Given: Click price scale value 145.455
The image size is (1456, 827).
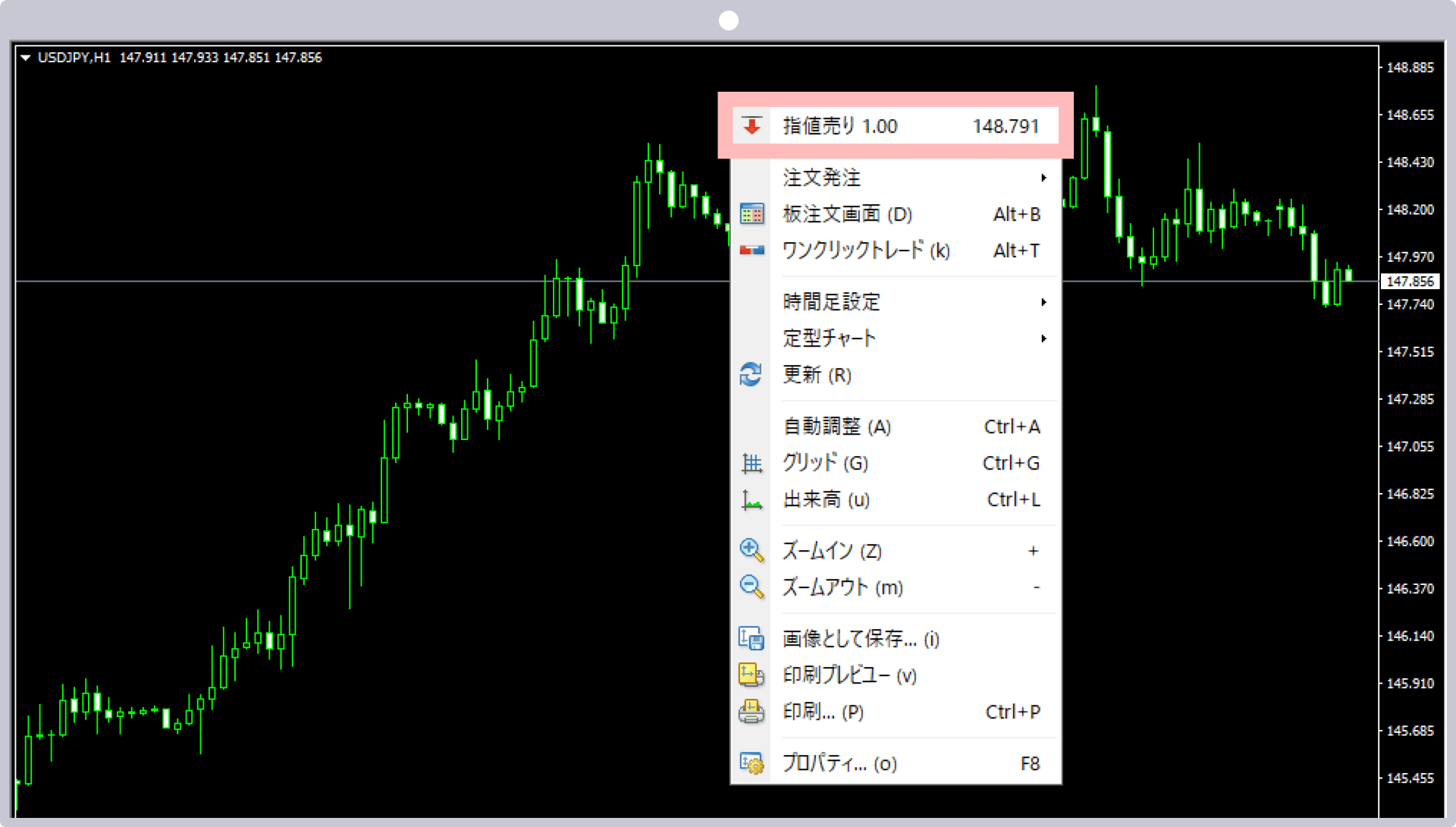Looking at the screenshot, I should (x=1410, y=778).
